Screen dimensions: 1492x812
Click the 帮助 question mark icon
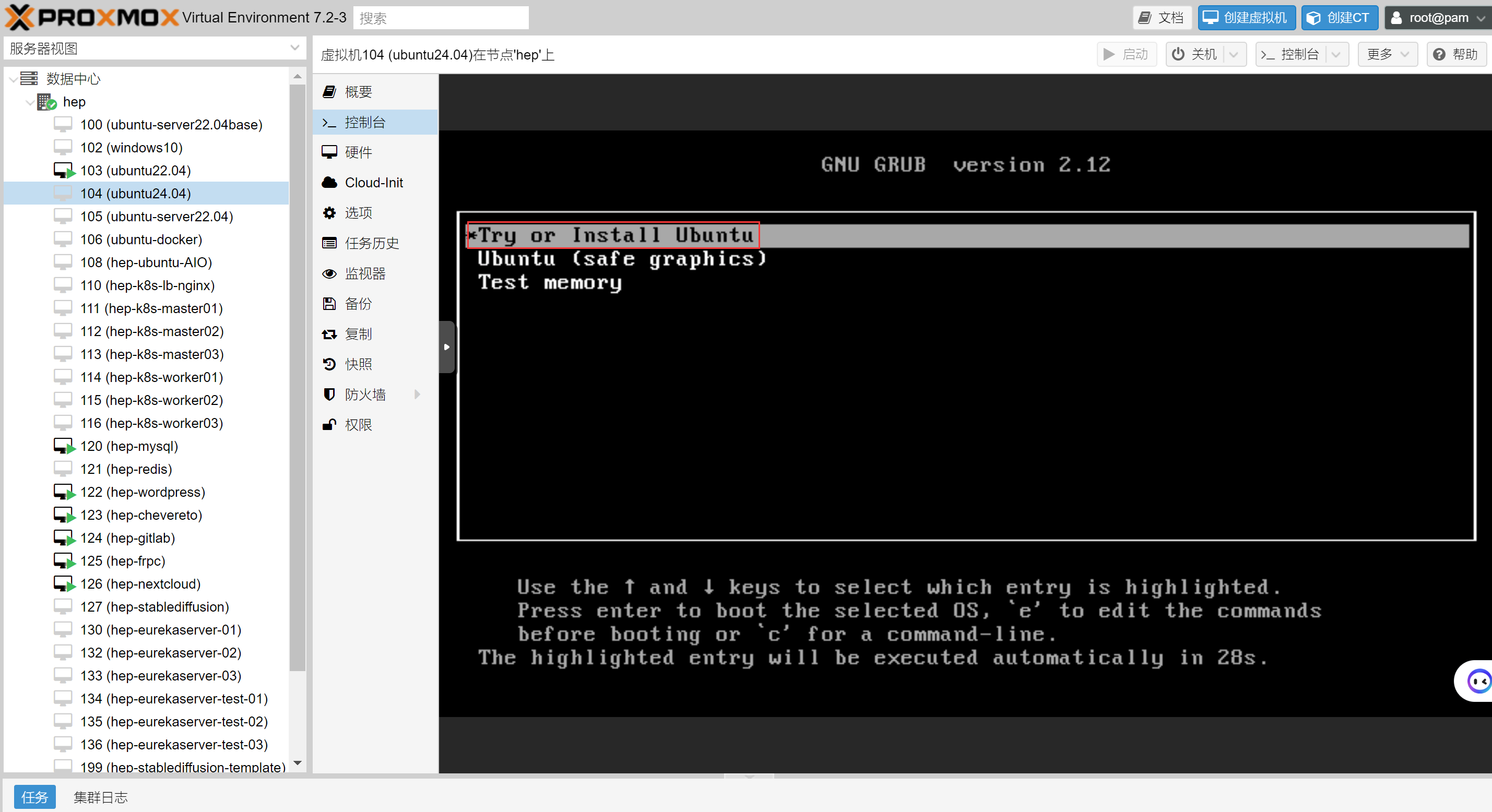tap(1439, 54)
